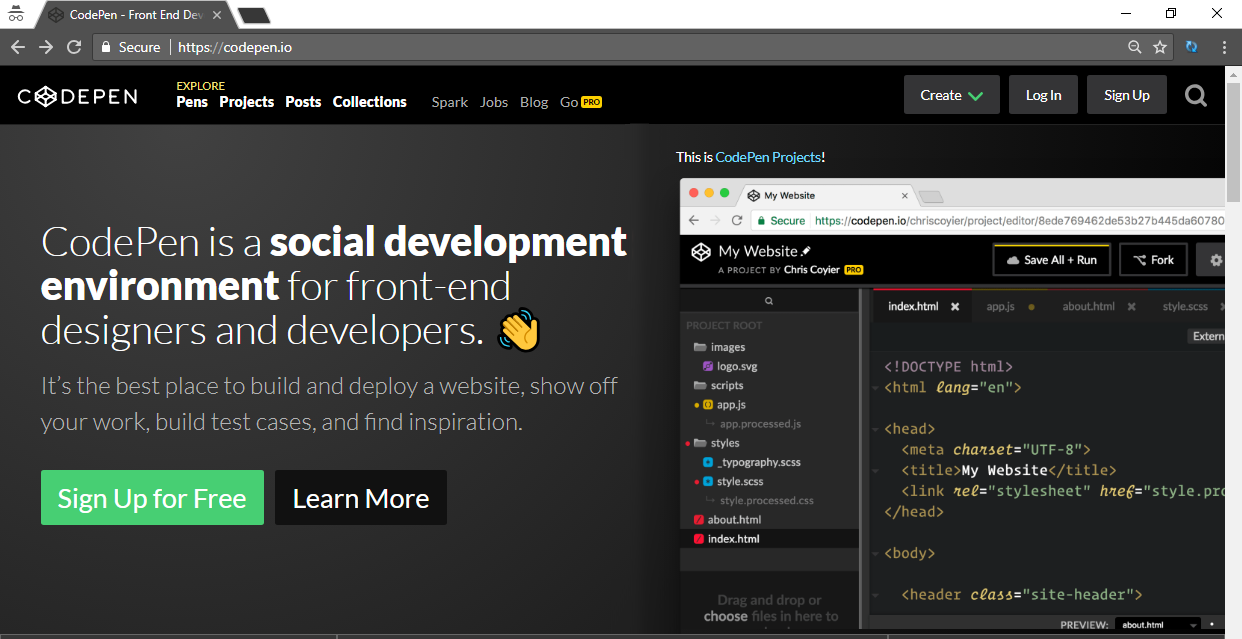1242x639 pixels.
Task: Follow the CodePen Projects link
Action: (768, 157)
